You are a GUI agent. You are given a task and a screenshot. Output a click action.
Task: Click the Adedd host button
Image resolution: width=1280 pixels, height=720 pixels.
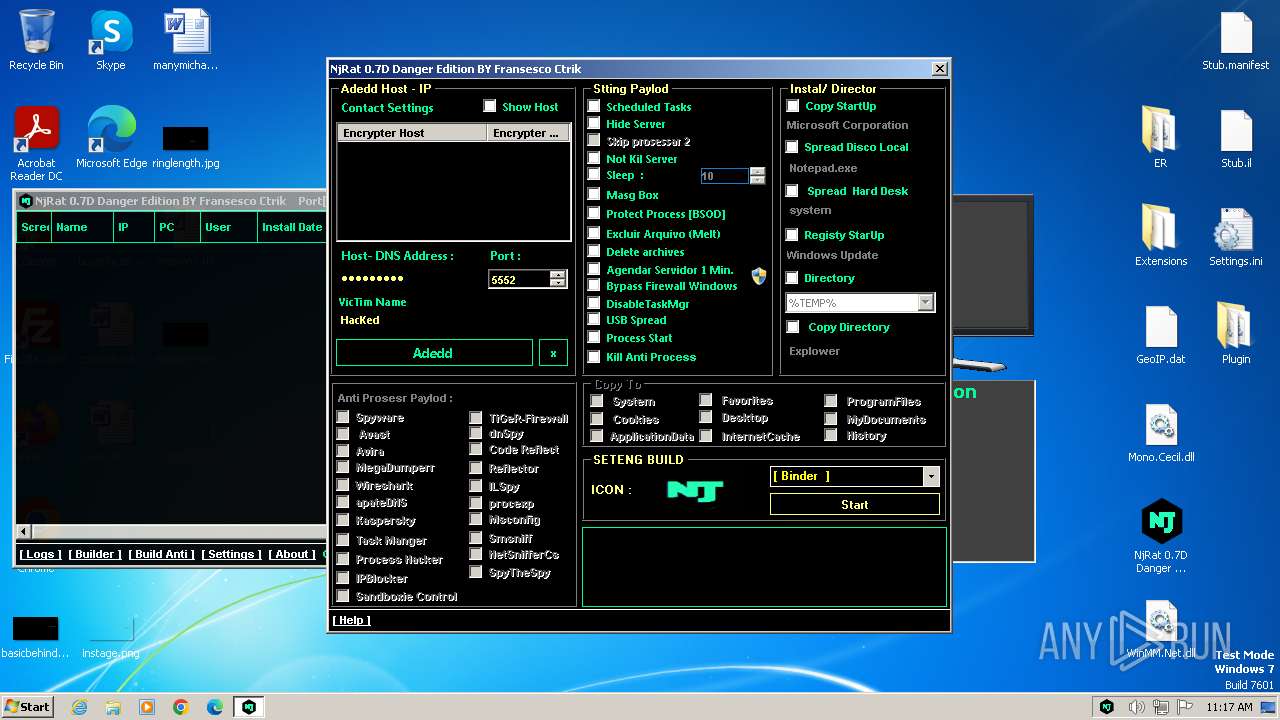coord(434,353)
